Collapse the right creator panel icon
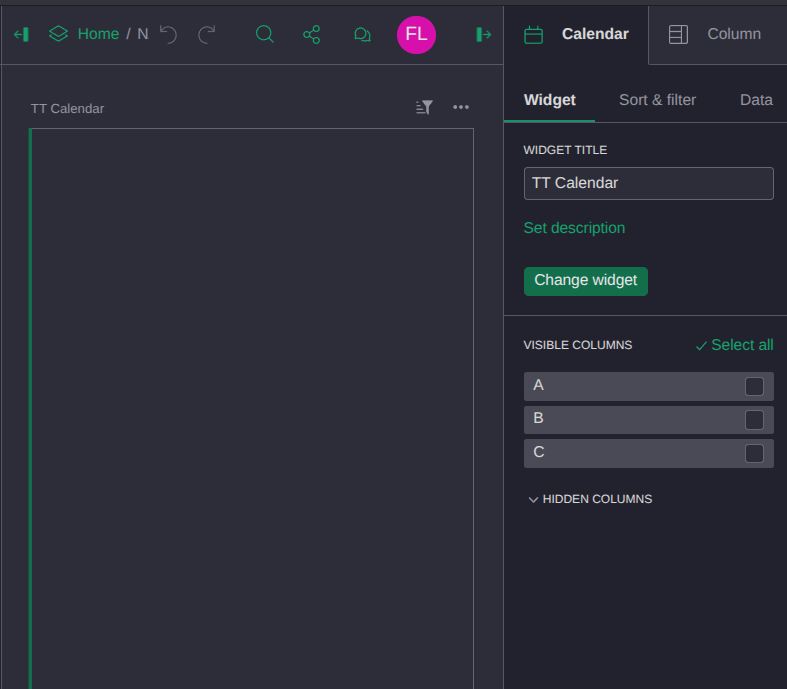 [484, 34]
